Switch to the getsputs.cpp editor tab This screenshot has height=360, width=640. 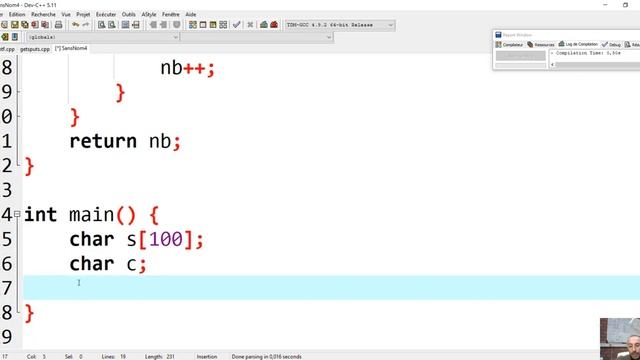(x=35, y=49)
